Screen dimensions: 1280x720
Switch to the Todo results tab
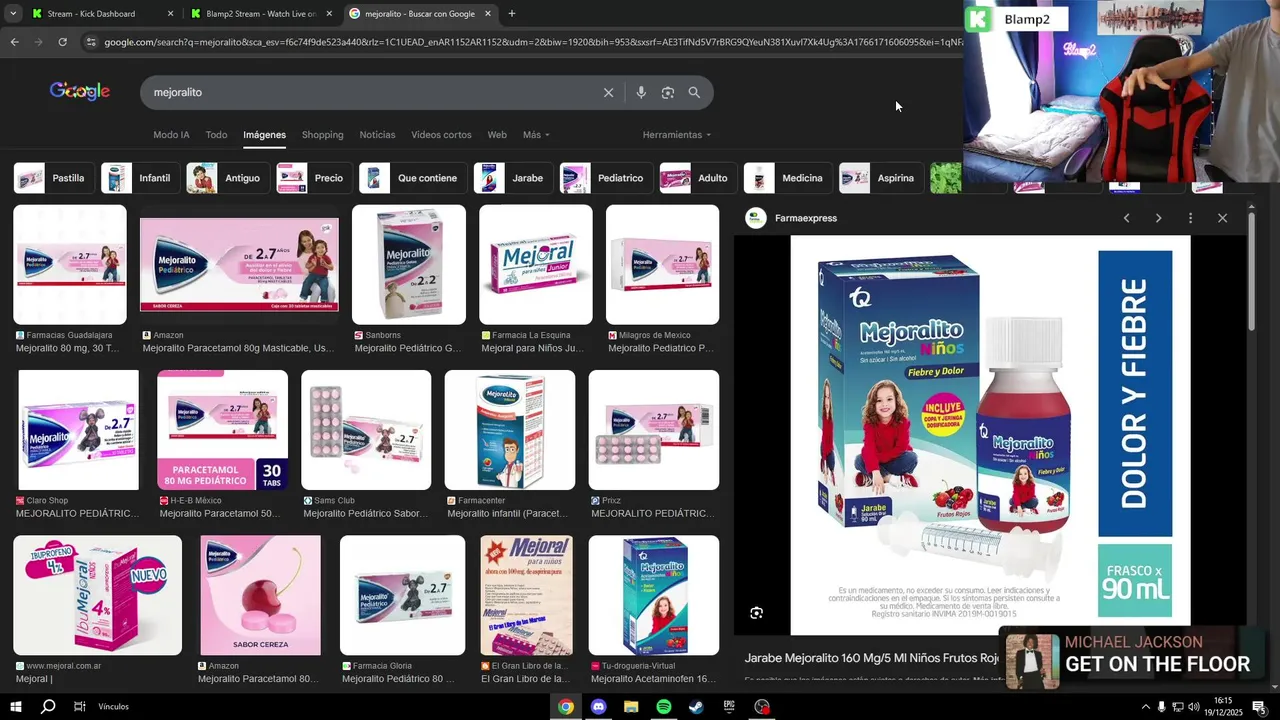click(216, 135)
